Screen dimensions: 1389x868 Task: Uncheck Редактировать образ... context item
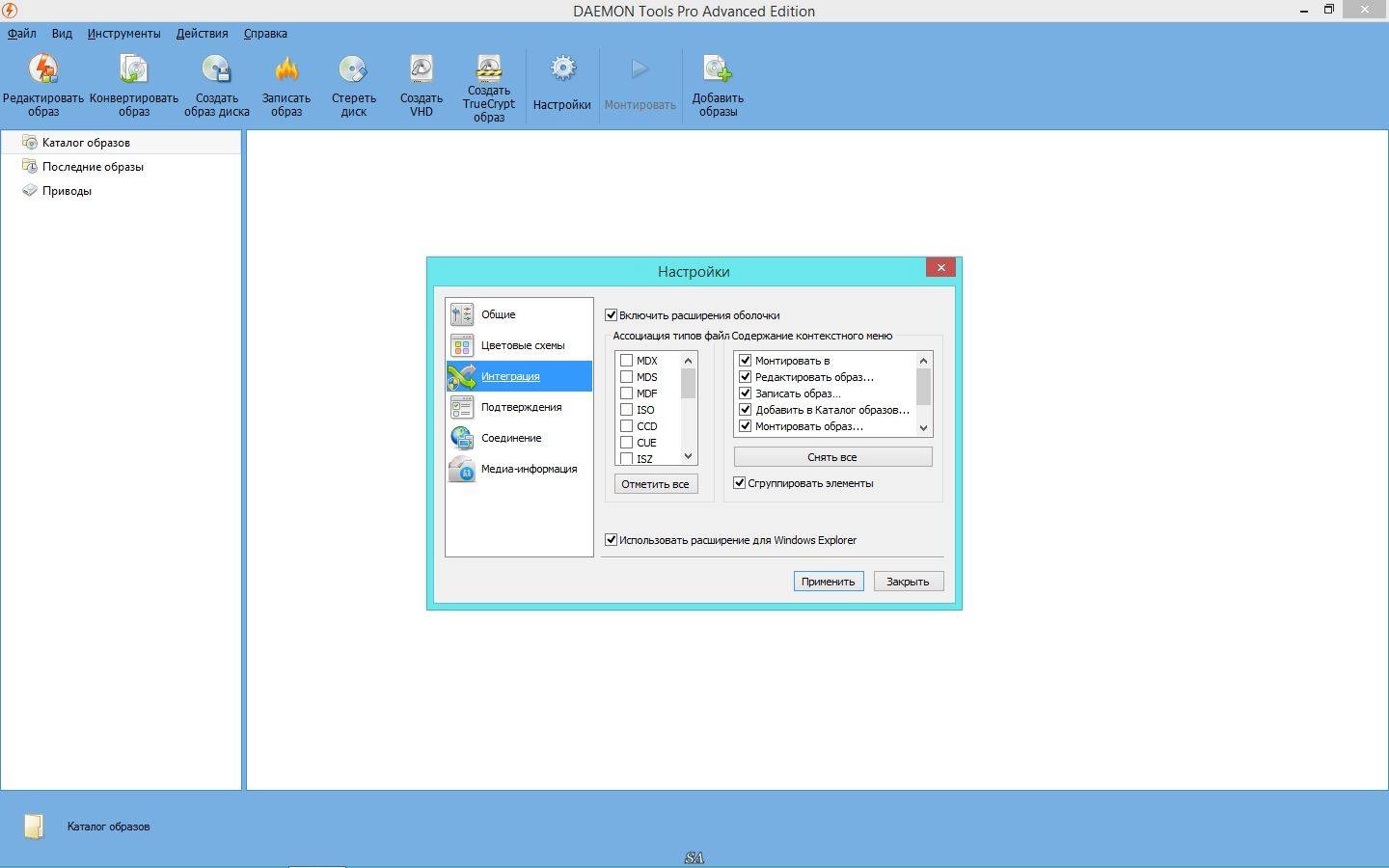[745, 377]
